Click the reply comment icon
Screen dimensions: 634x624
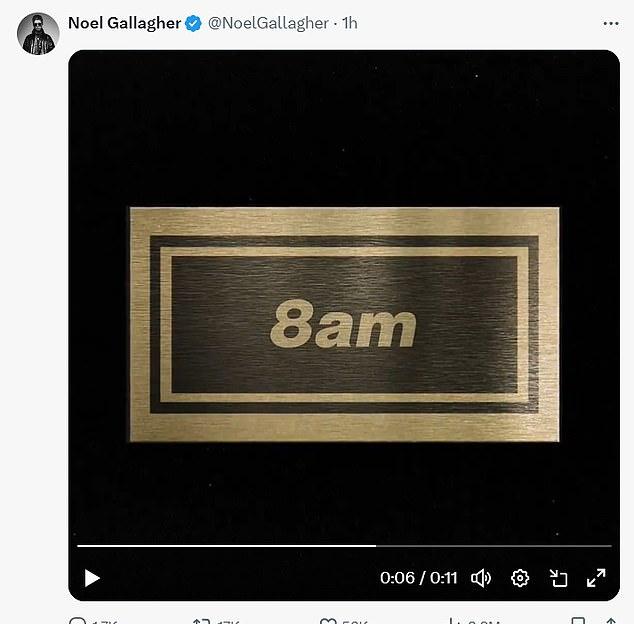pos(77,621)
